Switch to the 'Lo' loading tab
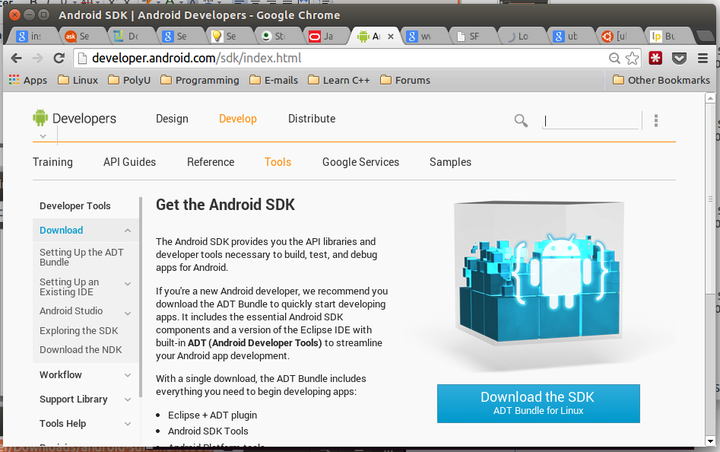720x452 pixels. (x=522, y=36)
